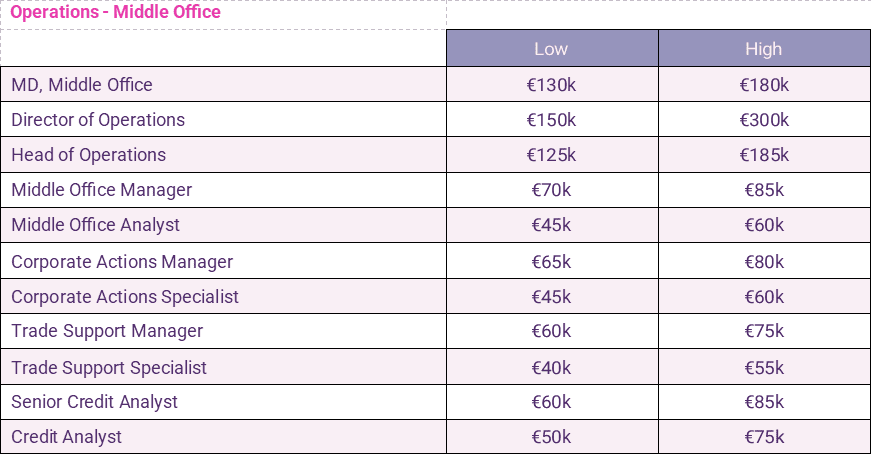
Task: Click the €300k Director of Operations cell
Action: tap(764, 120)
